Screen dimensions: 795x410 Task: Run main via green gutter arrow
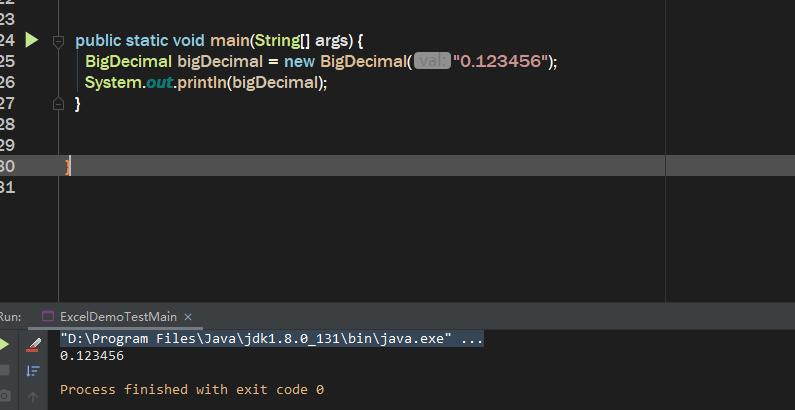point(31,40)
